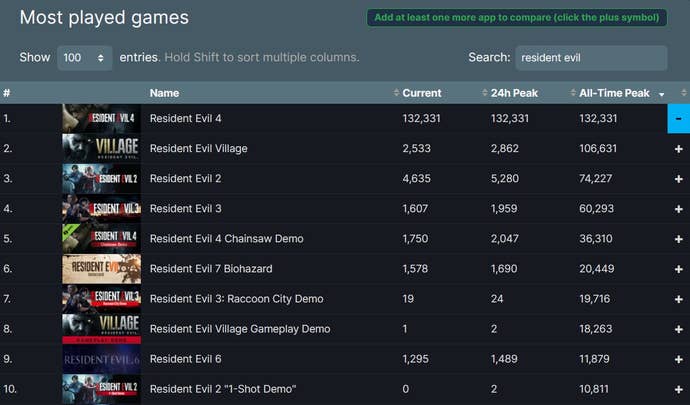Select the all-time peak value 10,811
This screenshot has width=690, height=405.
pyautogui.click(x=594, y=389)
